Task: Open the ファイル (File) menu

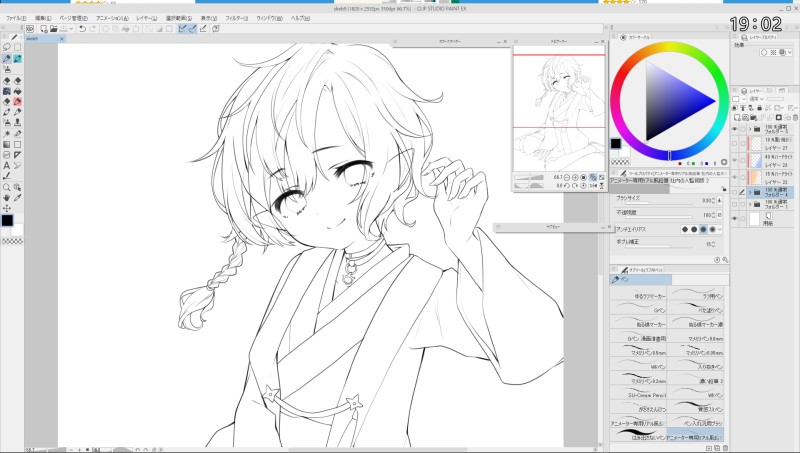Action: tap(15, 18)
